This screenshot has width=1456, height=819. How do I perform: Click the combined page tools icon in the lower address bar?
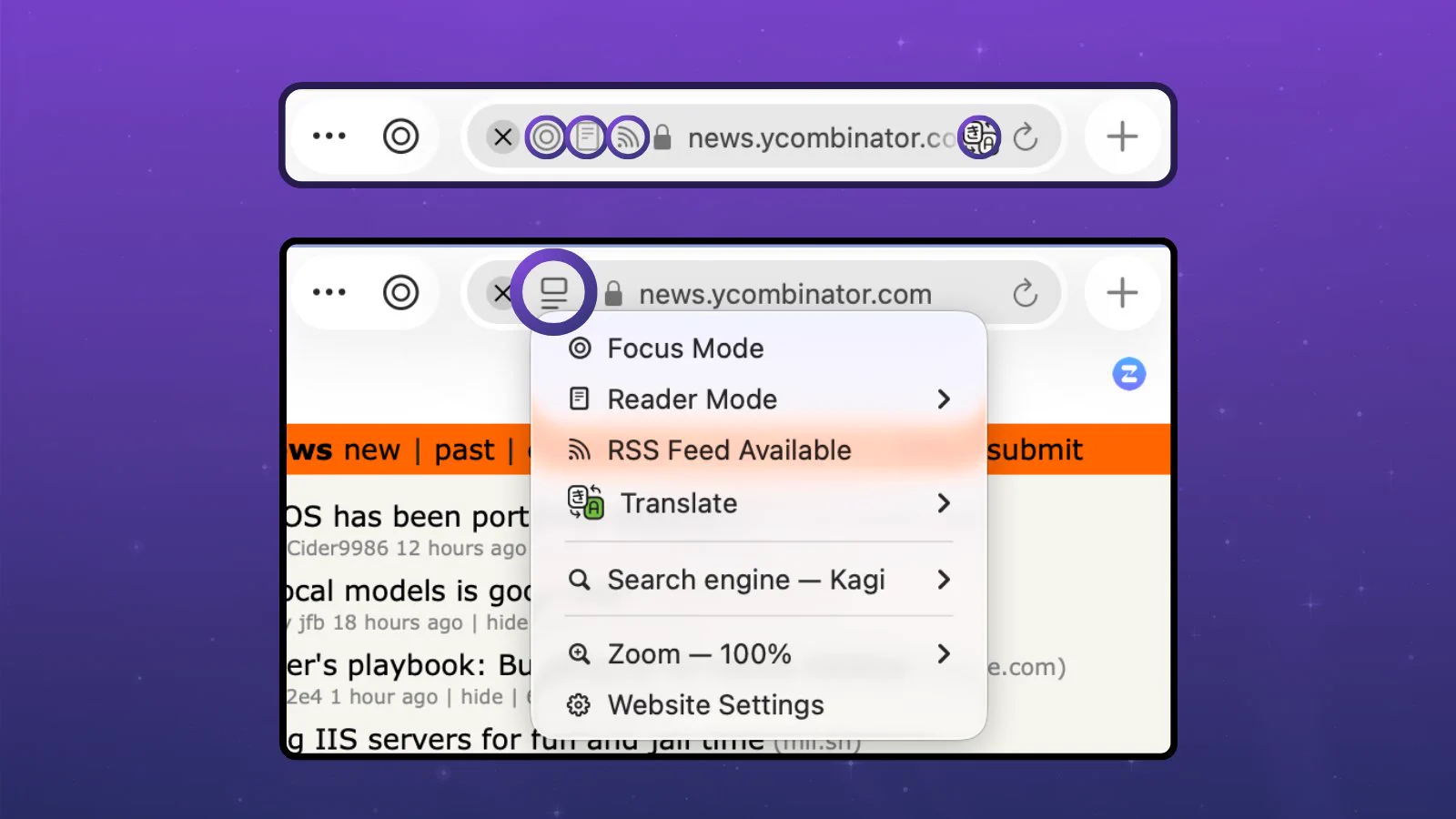tap(553, 293)
